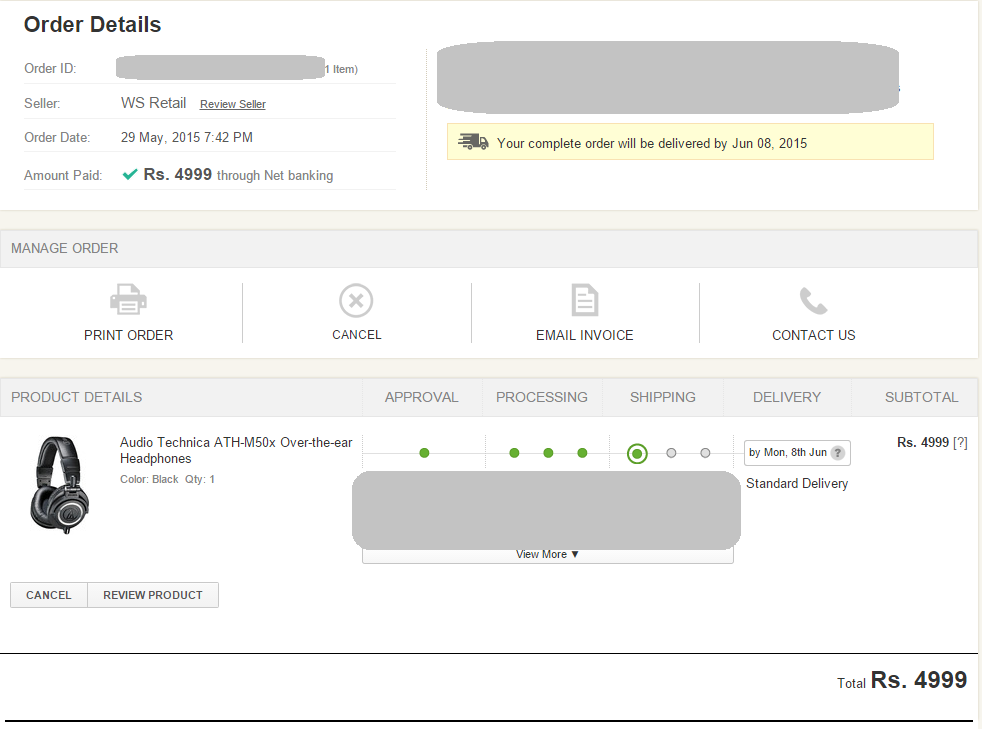Screen dimensions: 982x729
Task: Click the PROCESSING column header
Action: tap(542, 397)
